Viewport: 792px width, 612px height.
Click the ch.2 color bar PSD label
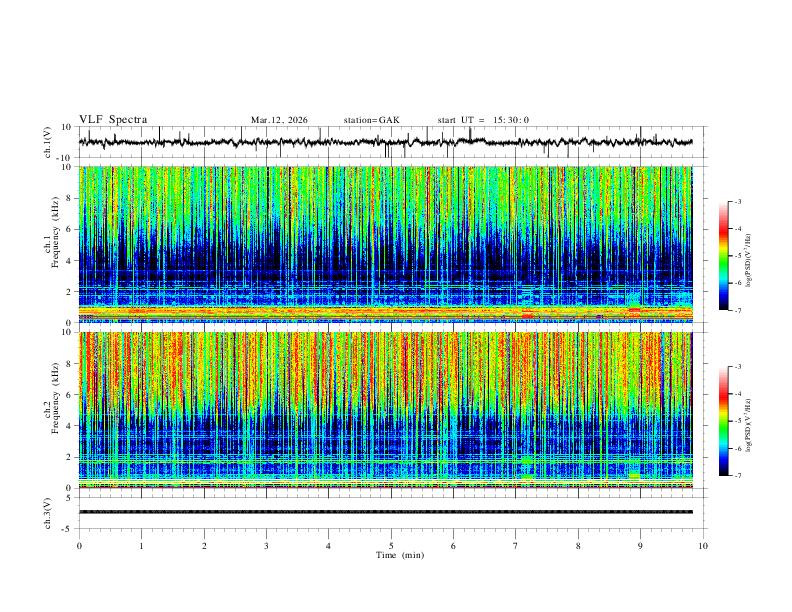pos(748,426)
